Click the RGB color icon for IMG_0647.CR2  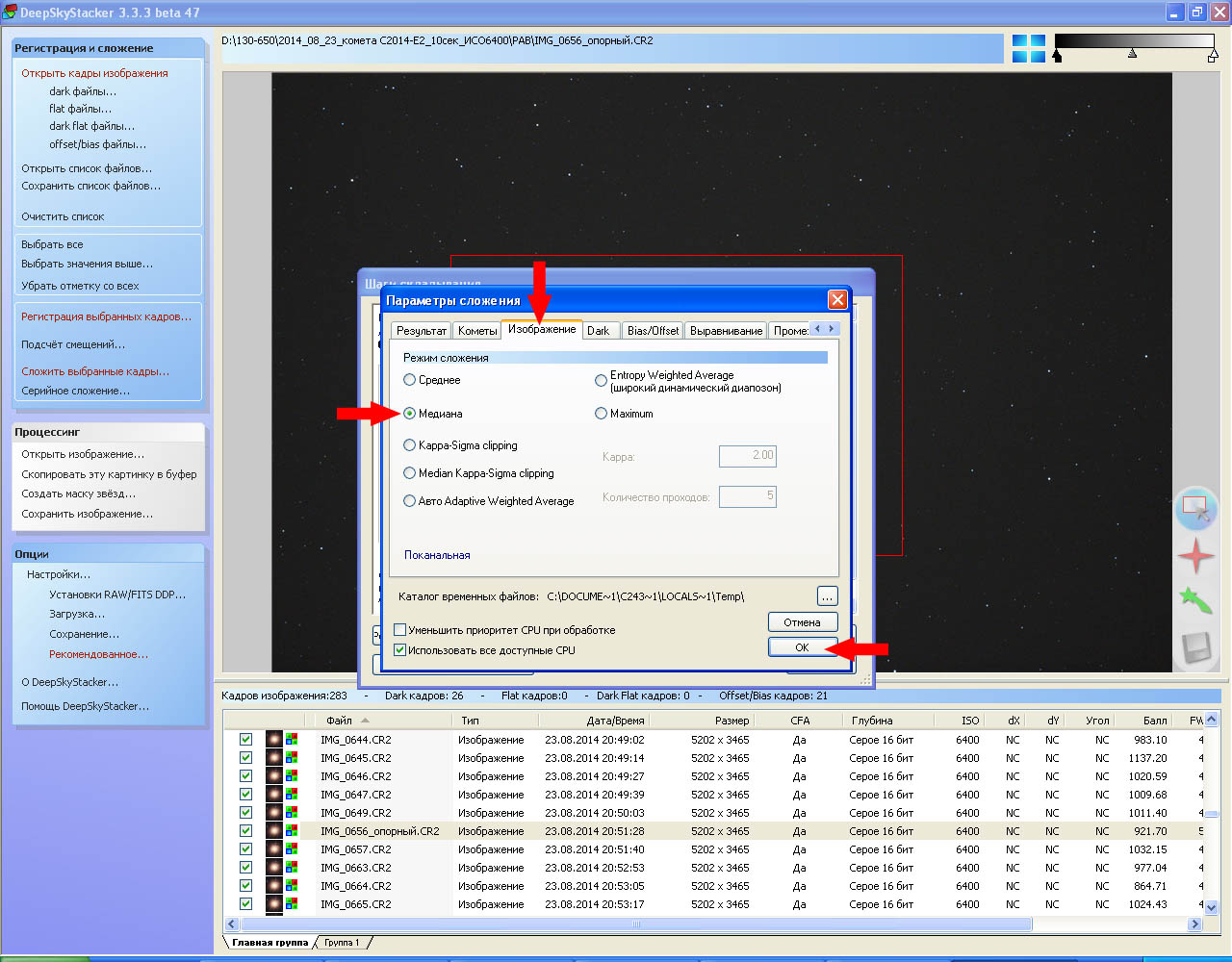point(292,795)
